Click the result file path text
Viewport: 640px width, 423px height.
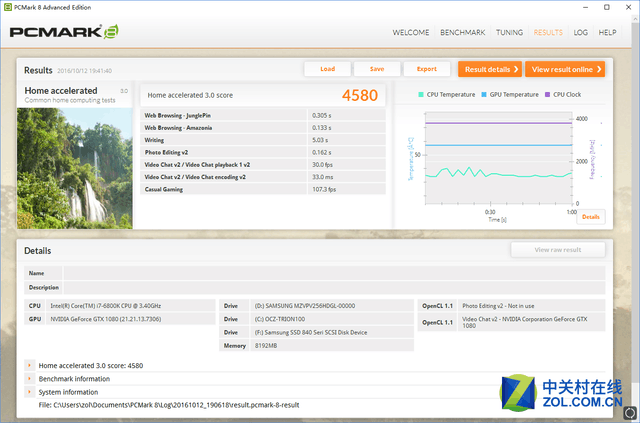tap(169, 405)
